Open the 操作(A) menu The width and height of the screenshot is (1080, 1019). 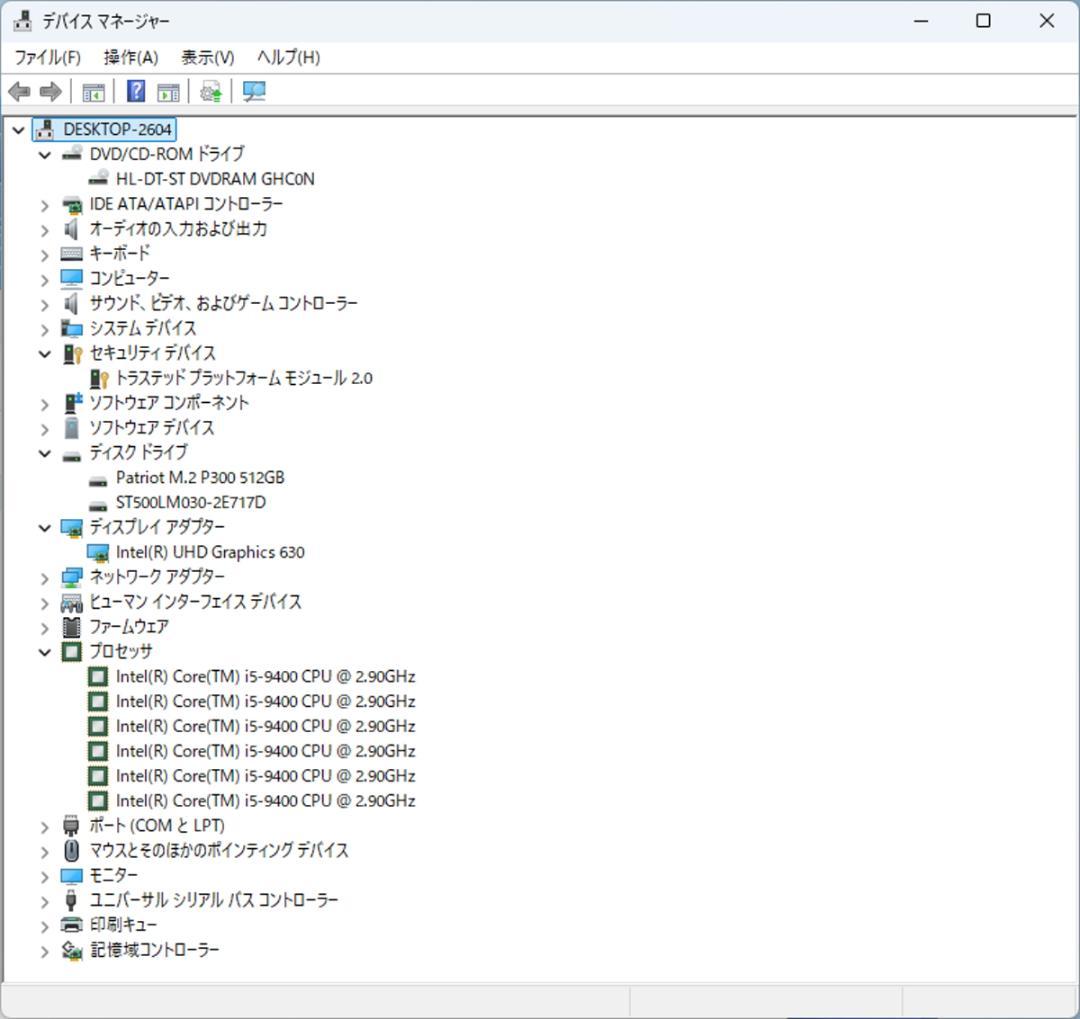pos(129,57)
